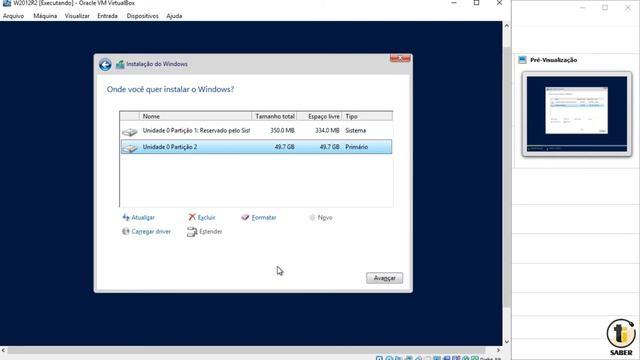640x360 pixels.
Task: Close the Windows Setup dialog
Action: click(x=400, y=59)
